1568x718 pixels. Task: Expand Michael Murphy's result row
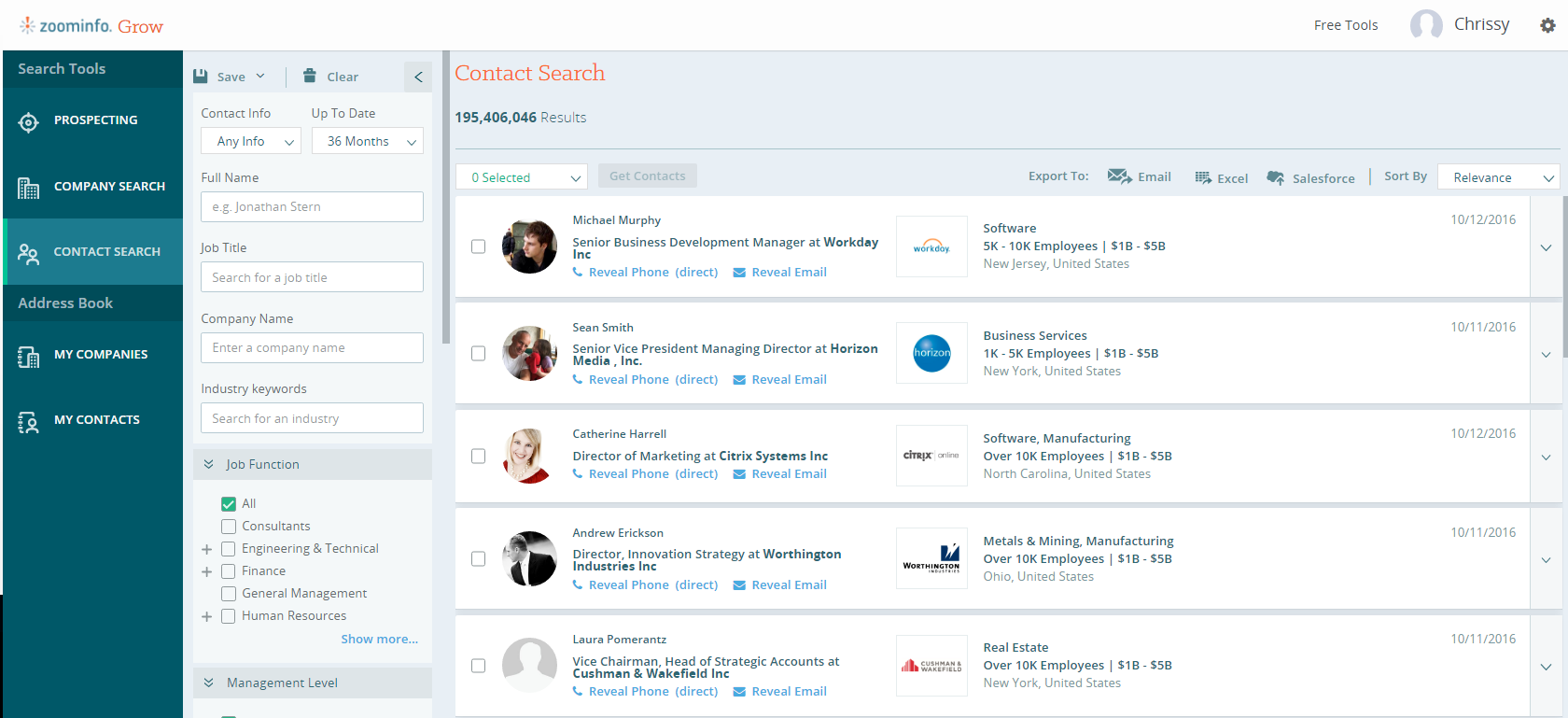(1546, 247)
